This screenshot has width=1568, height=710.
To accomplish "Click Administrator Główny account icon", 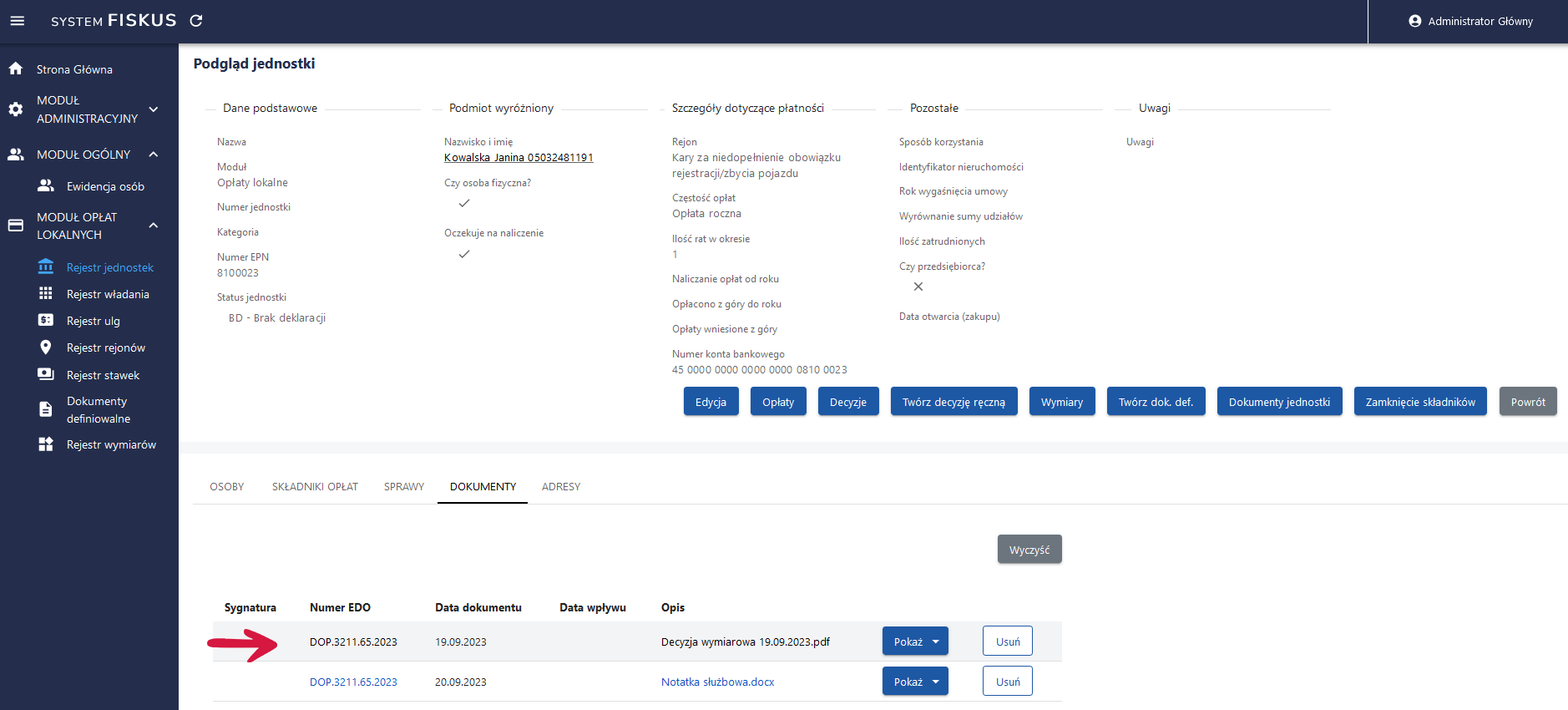I will (1414, 21).
